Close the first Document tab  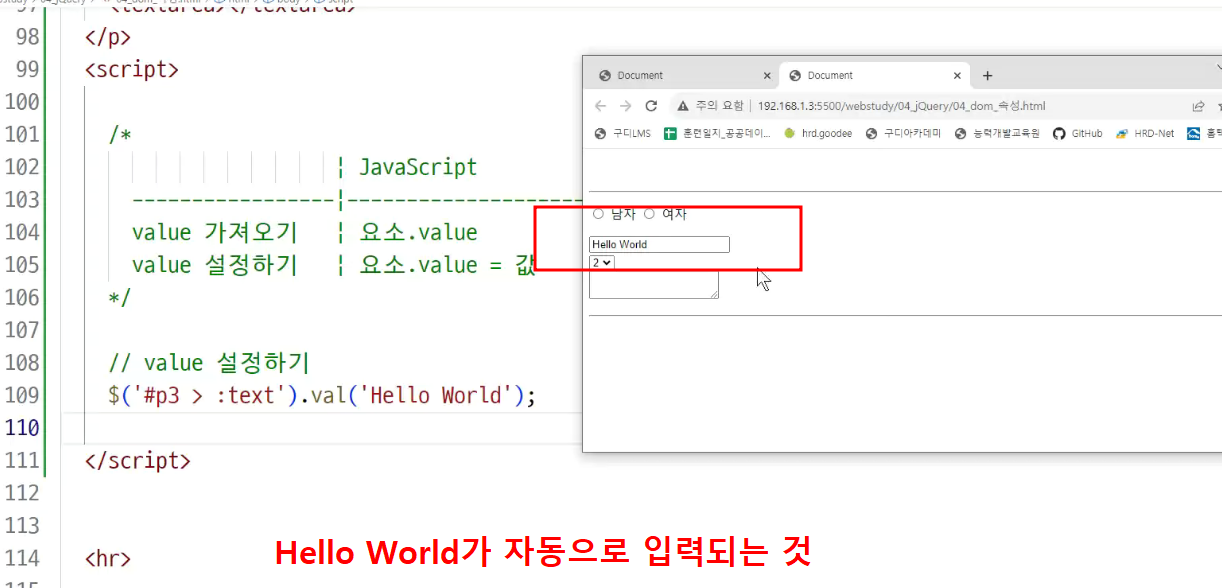767,76
